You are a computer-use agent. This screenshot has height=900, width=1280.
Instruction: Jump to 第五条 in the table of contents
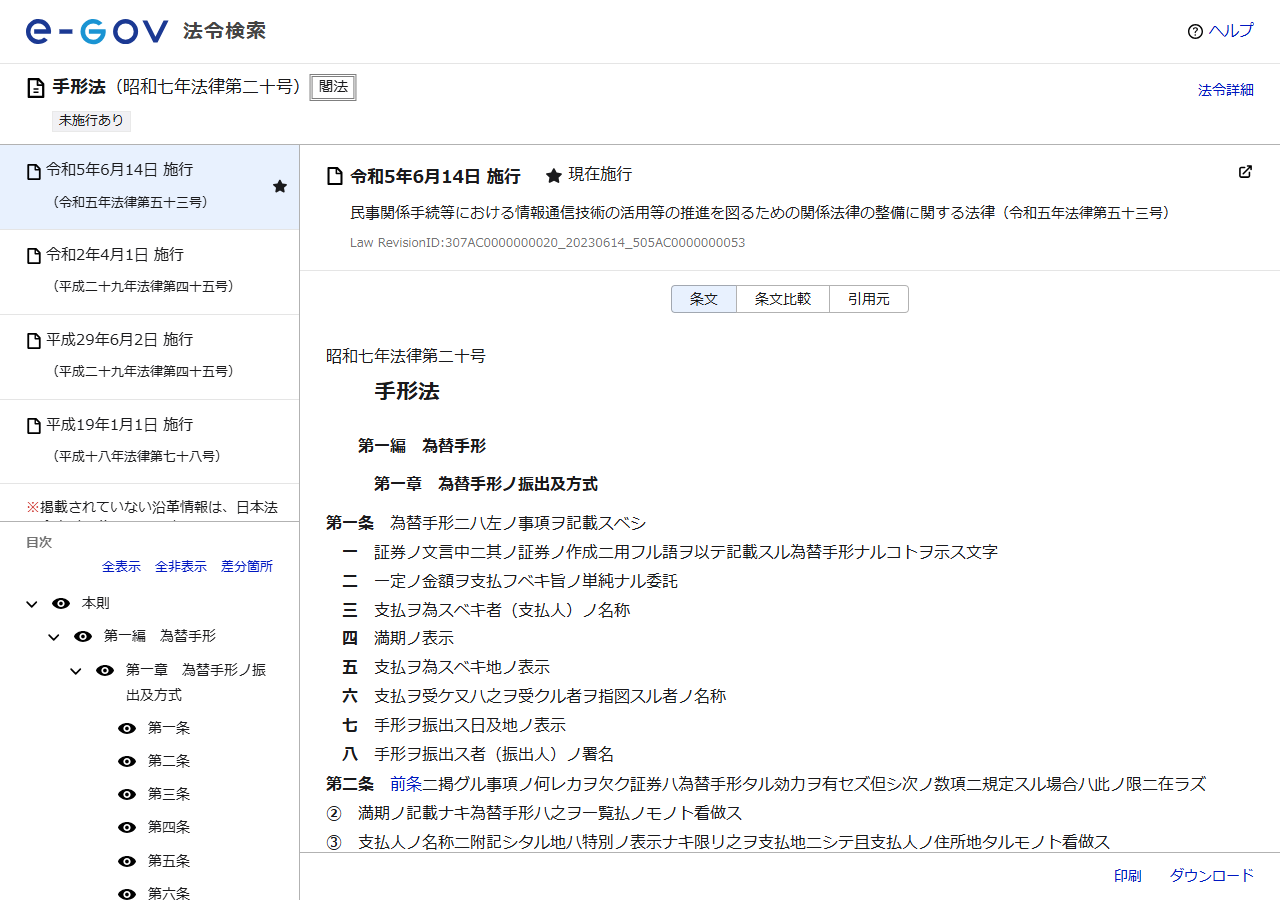point(169,861)
